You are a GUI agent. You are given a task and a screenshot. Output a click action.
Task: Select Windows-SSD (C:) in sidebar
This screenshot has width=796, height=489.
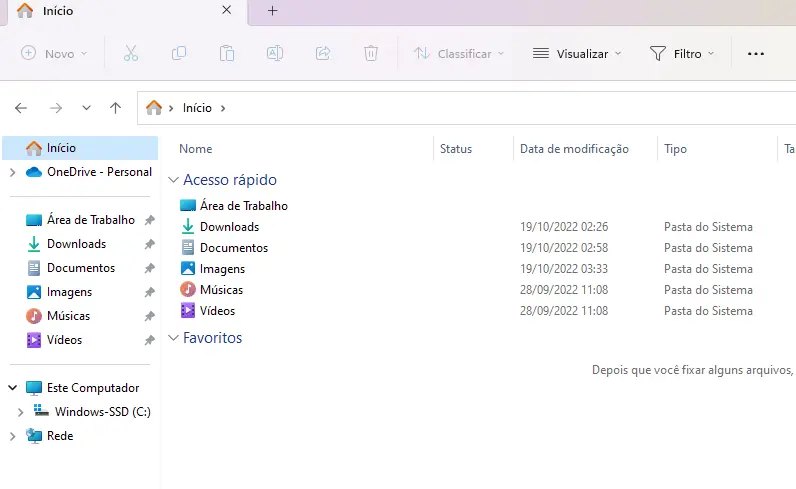[x=101, y=412]
